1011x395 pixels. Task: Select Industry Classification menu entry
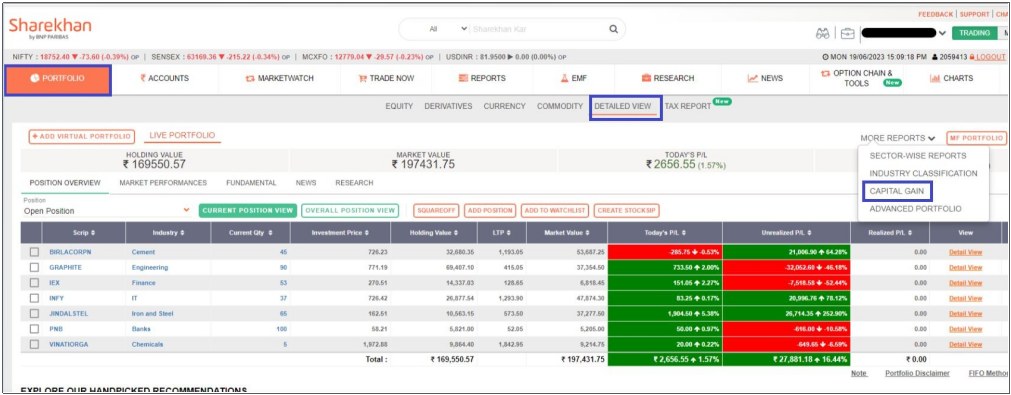point(923,173)
